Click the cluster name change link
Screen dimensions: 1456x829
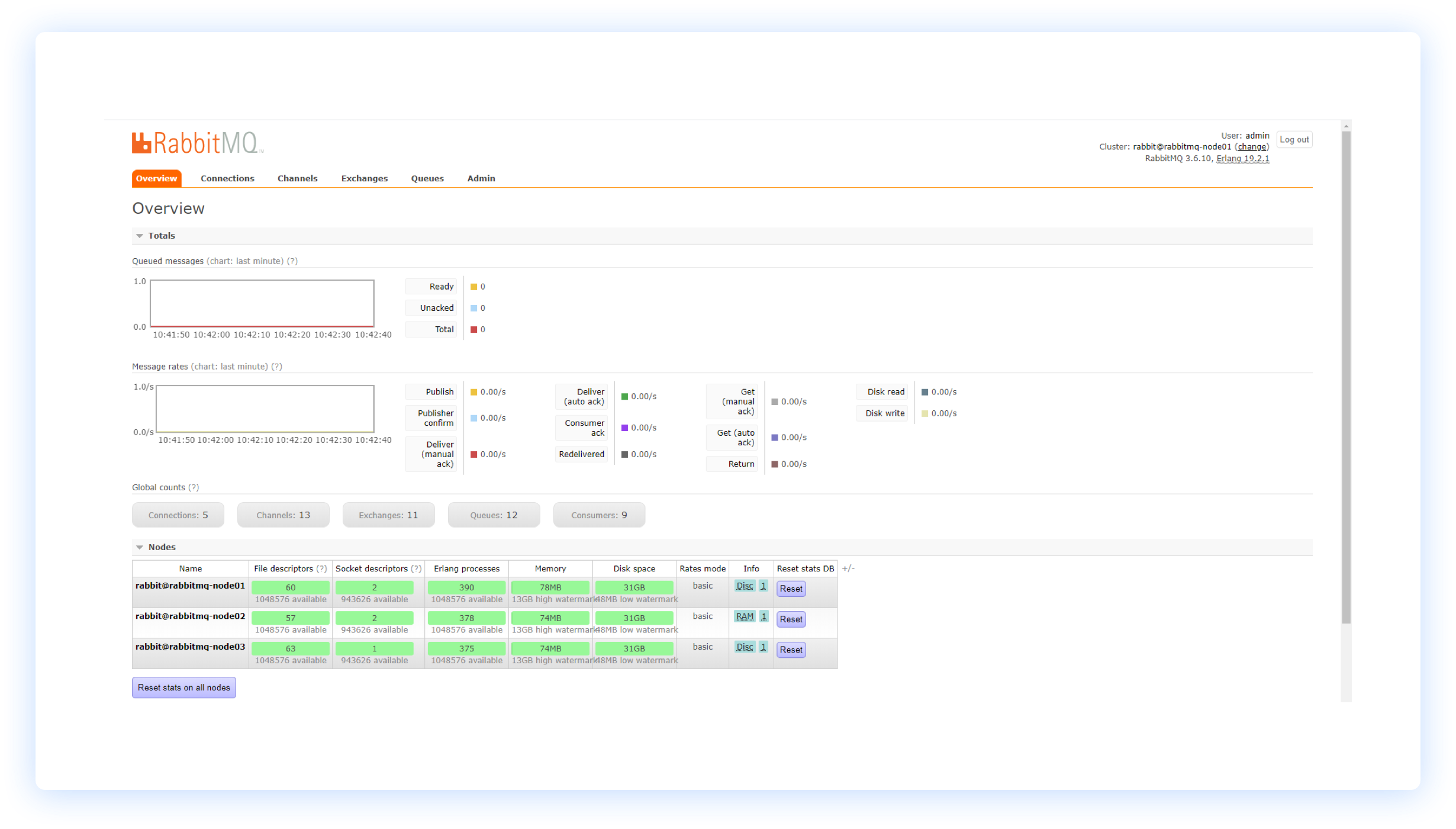tap(1252, 147)
